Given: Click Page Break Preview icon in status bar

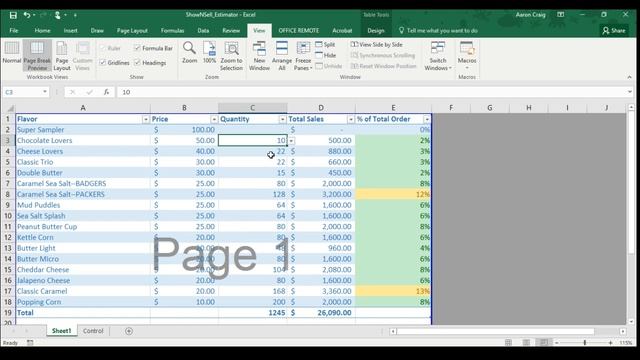Looking at the screenshot, I should point(544,343).
